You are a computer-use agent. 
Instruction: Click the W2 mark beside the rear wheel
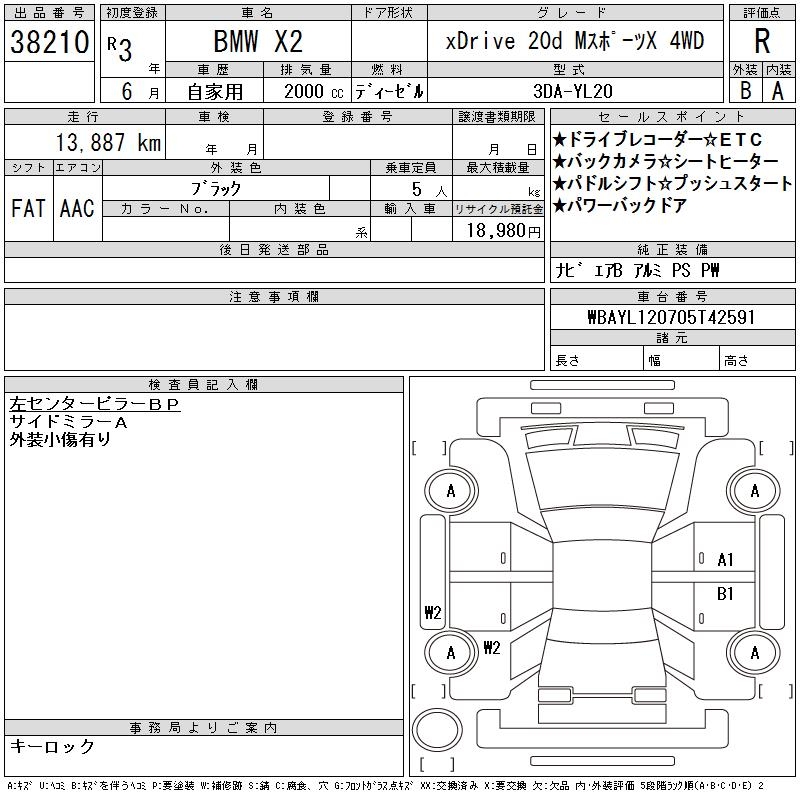tap(492, 648)
